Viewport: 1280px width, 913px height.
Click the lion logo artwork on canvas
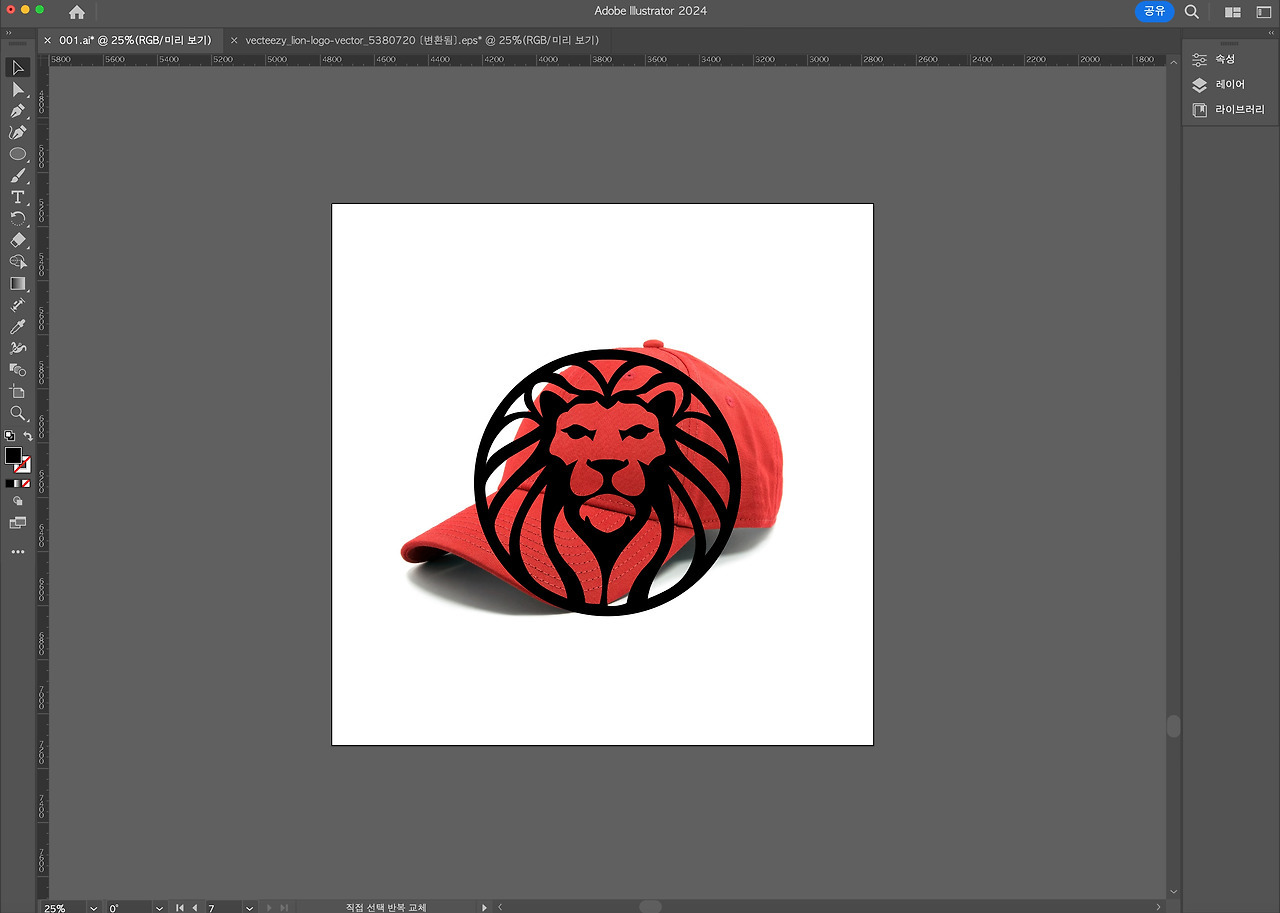pyautogui.click(x=607, y=483)
